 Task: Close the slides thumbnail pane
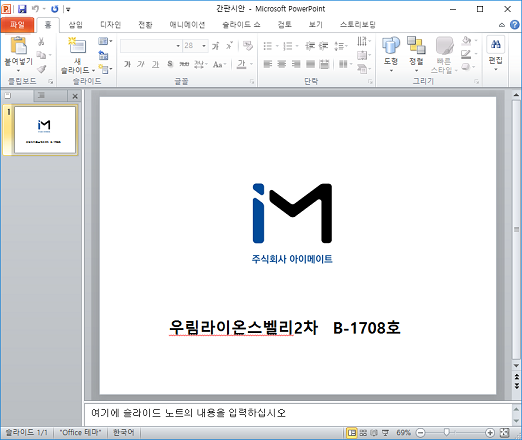coord(75,96)
